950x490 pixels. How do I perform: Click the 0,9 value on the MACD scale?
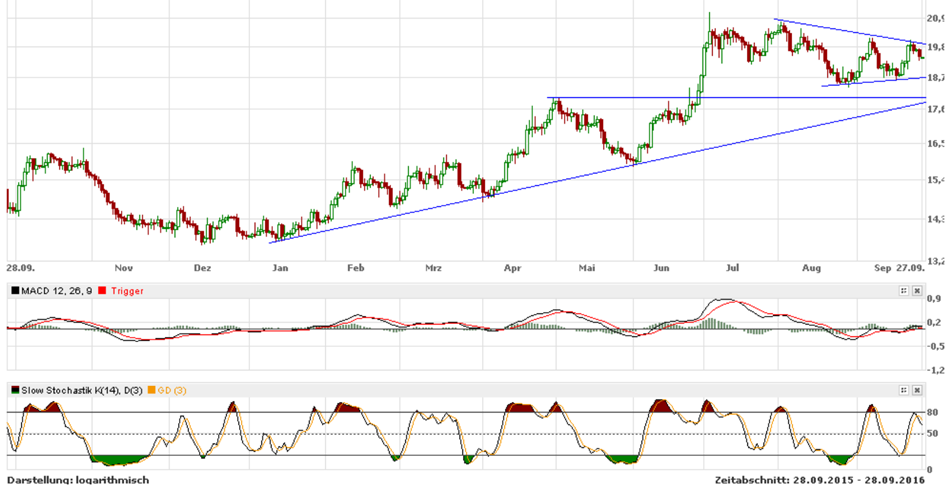point(932,298)
